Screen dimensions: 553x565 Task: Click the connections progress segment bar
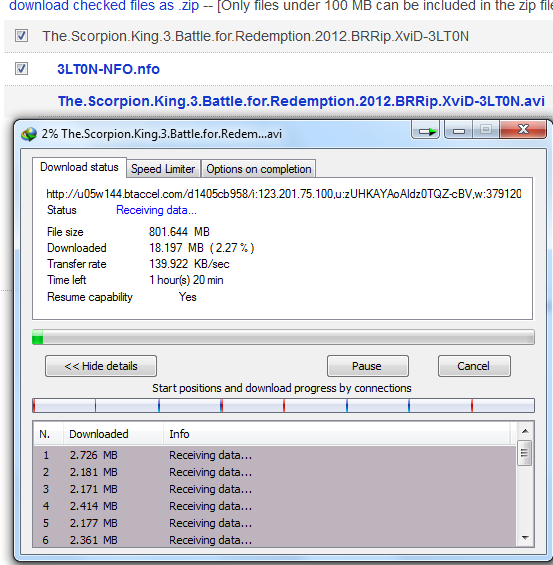tap(283, 405)
